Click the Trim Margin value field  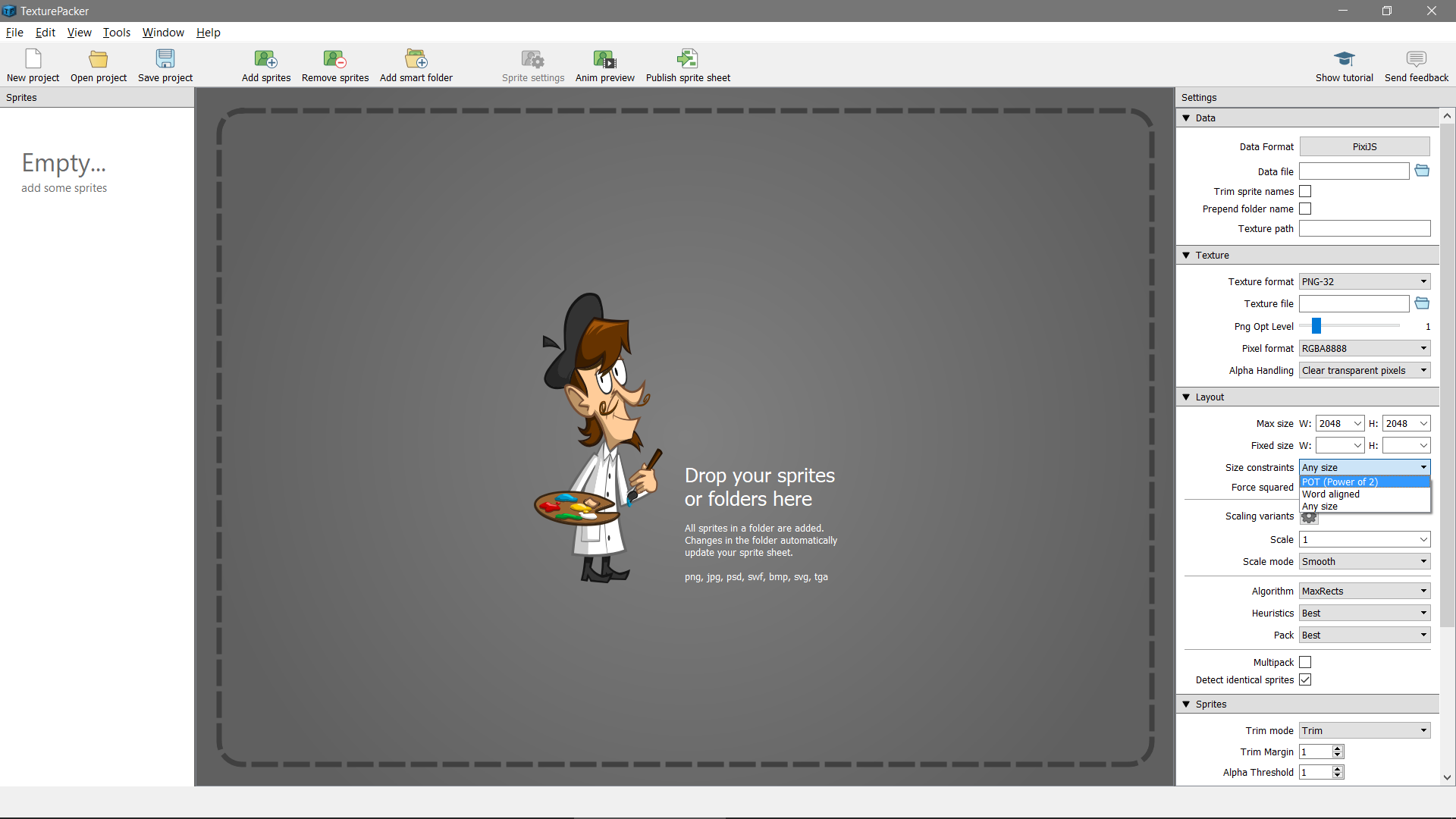click(x=1315, y=752)
